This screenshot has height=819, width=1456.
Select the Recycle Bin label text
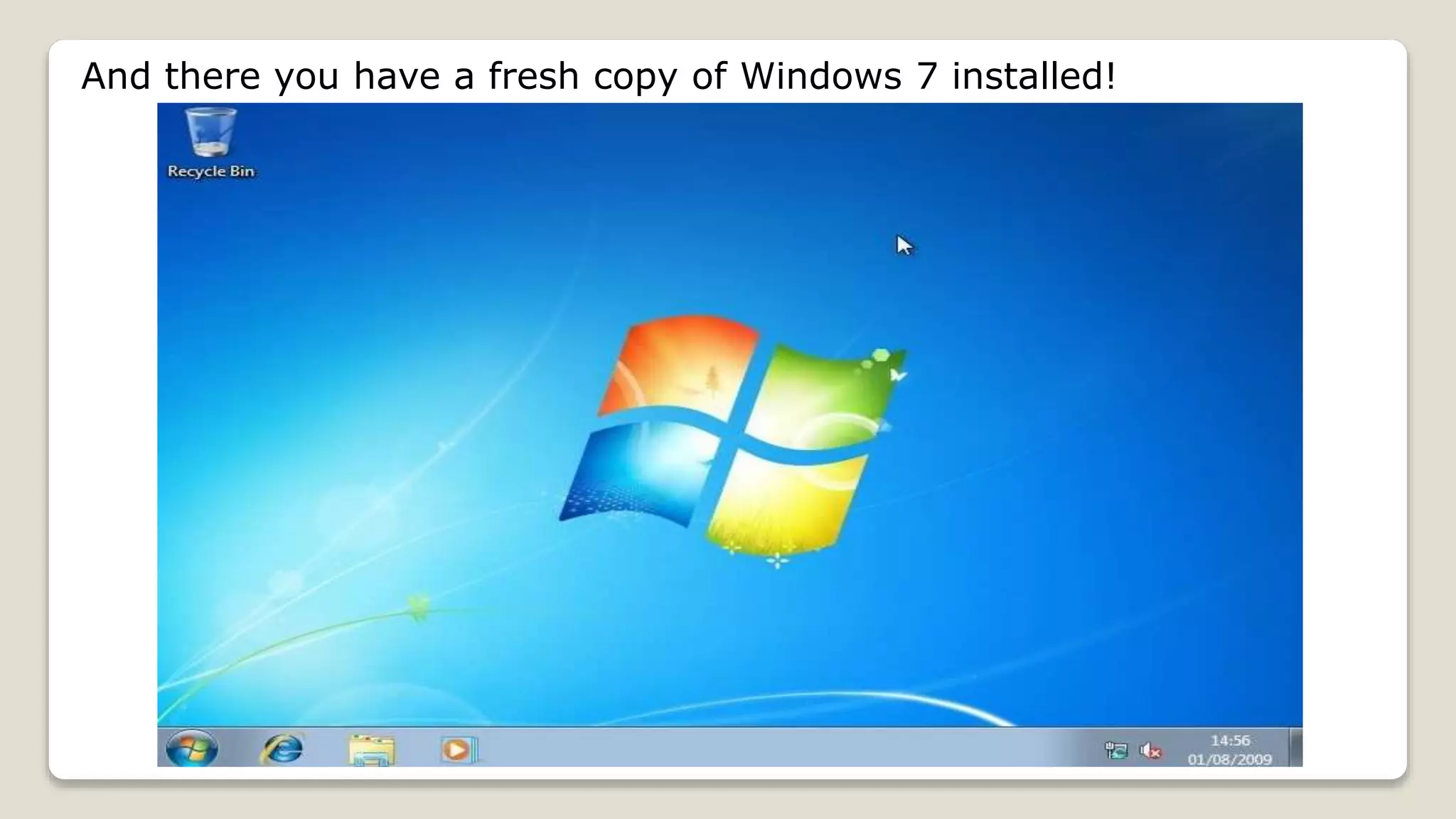click(211, 171)
